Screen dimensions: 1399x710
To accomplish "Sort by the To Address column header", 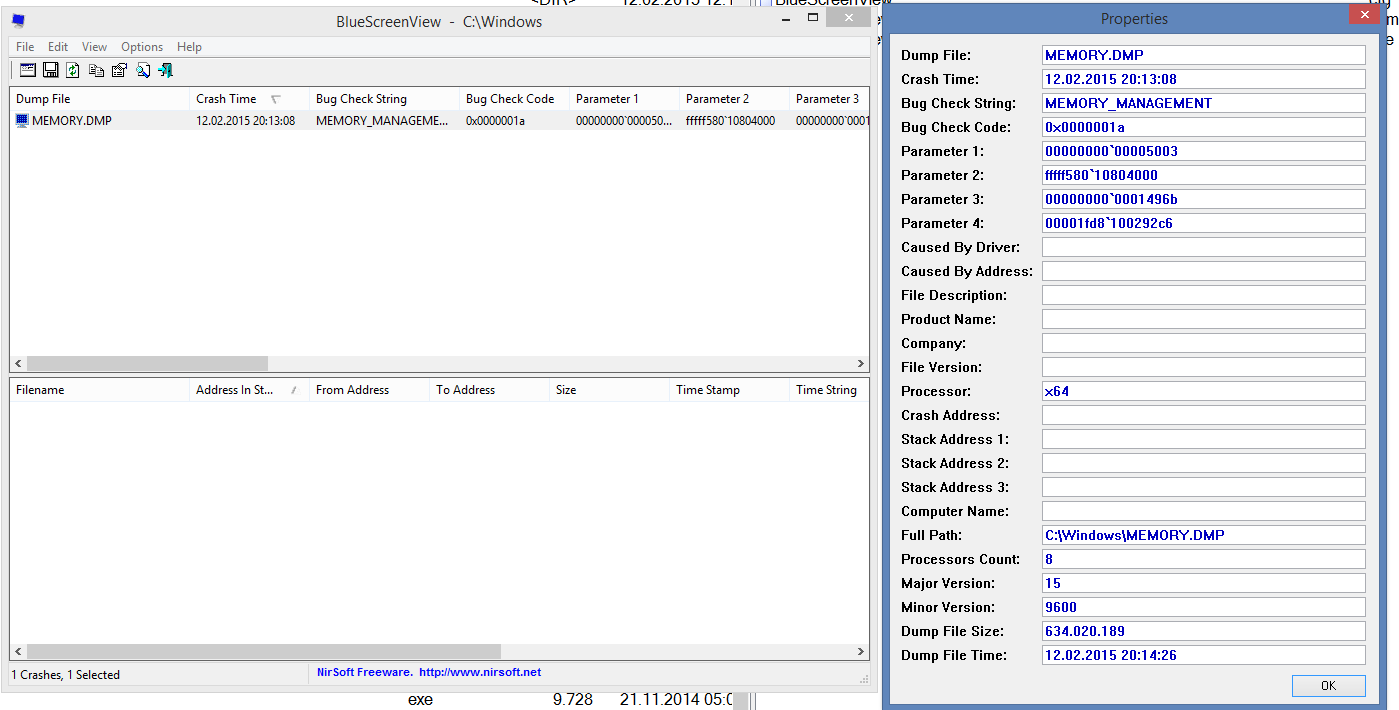I will pos(489,390).
